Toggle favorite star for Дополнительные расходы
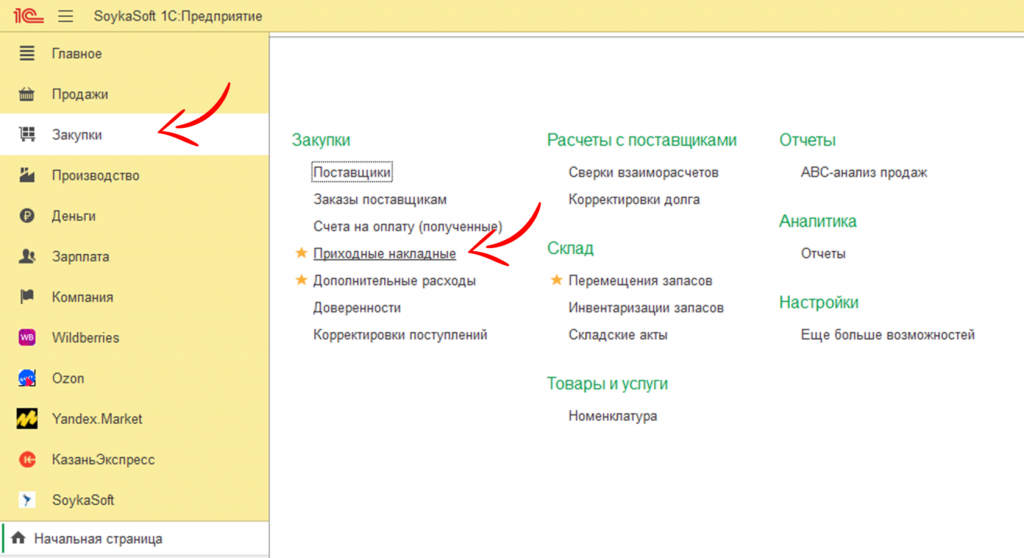The height and width of the screenshot is (558, 1024). (x=301, y=281)
